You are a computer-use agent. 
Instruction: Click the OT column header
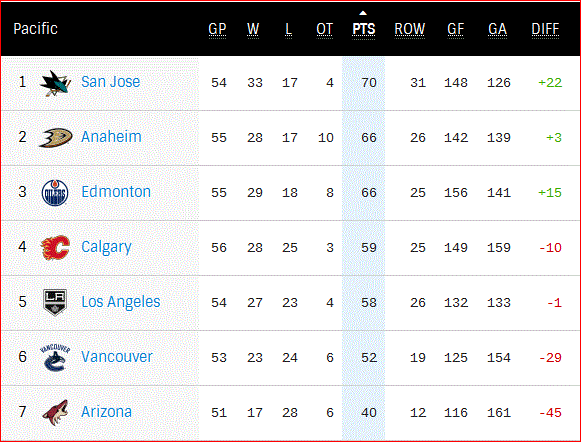point(324,29)
